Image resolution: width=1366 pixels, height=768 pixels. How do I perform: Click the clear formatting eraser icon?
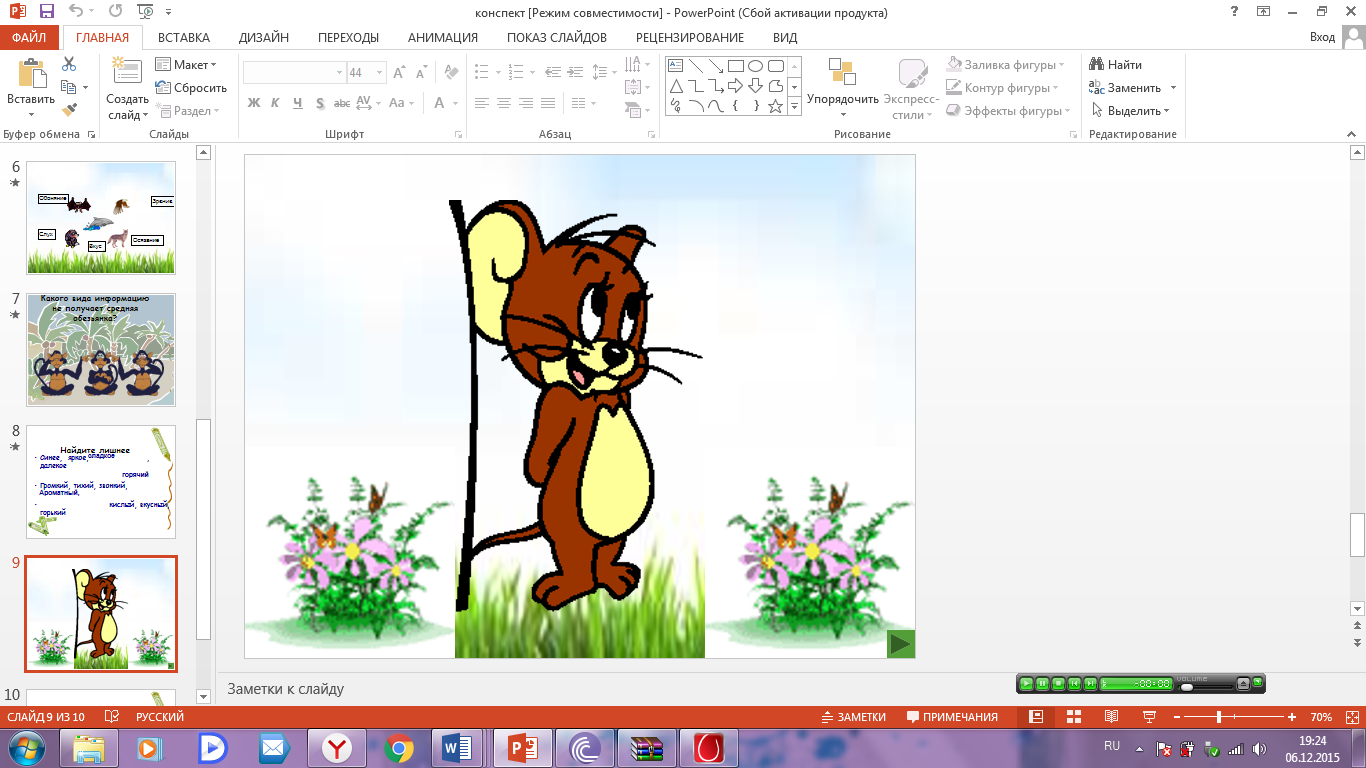(x=451, y=73)
